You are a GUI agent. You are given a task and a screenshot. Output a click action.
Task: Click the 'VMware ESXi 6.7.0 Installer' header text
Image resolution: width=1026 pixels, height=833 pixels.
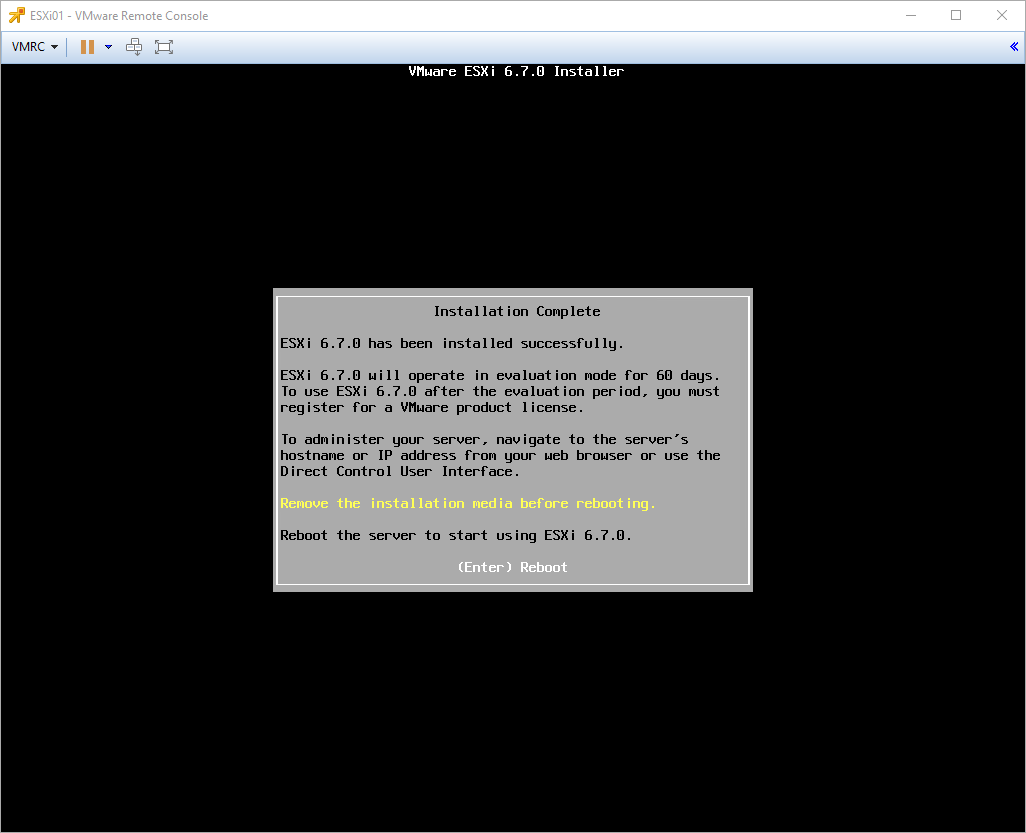pyautogui.click(x=516, y=71)
